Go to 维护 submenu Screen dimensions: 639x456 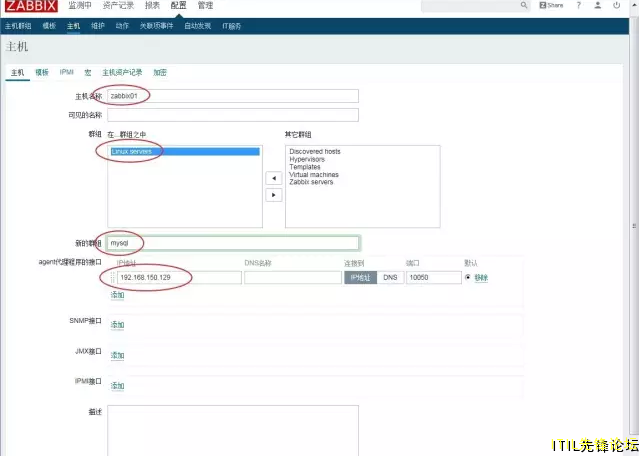tap(98, 26)
